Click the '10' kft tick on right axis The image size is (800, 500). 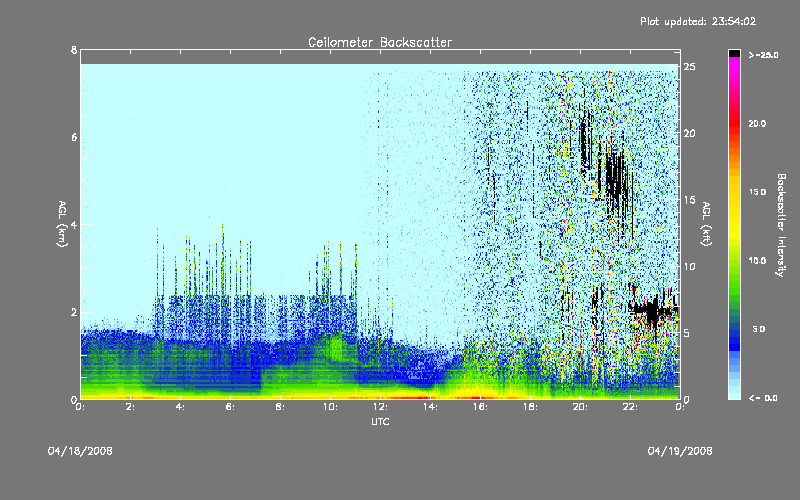point(690,266)
